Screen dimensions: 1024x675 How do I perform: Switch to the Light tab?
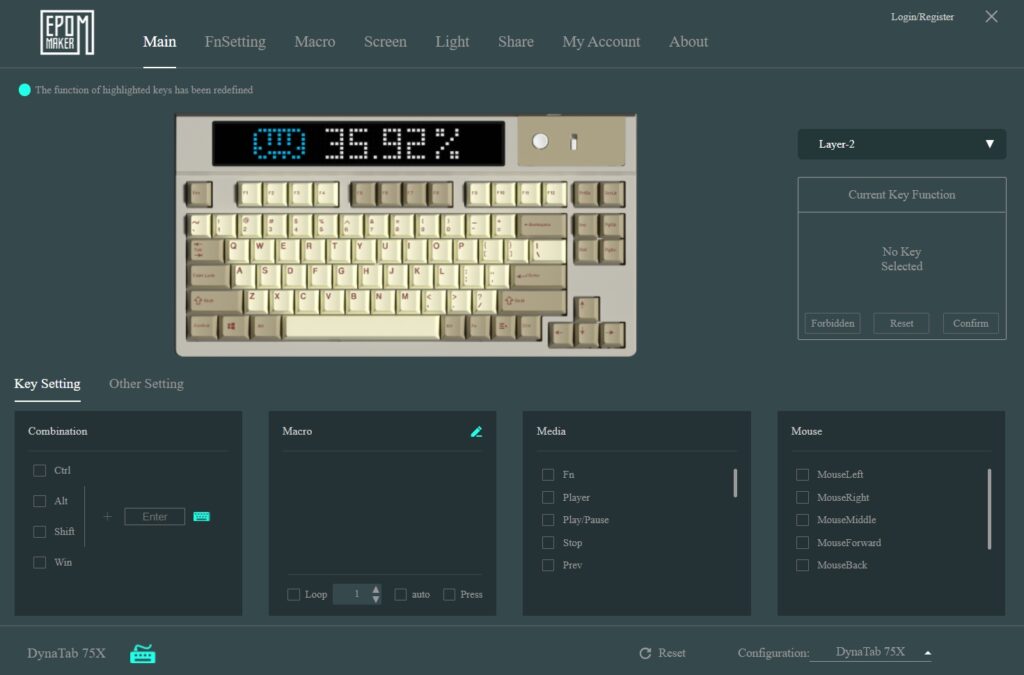coord(452,42)
